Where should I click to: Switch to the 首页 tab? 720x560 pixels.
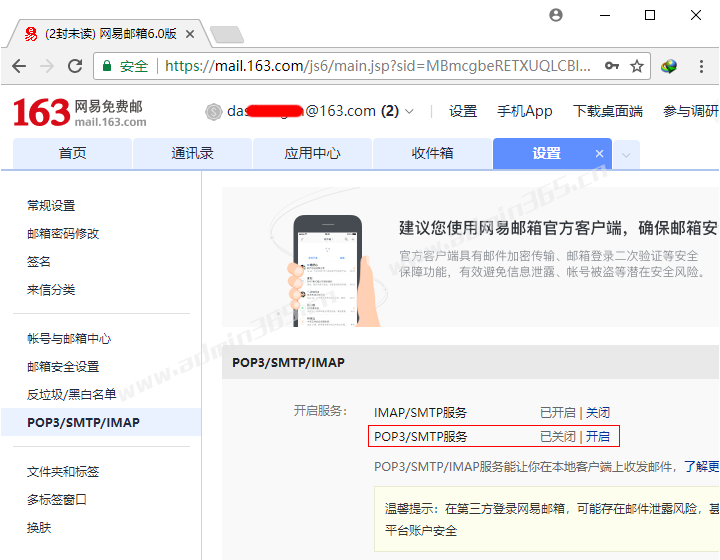(73, 153)
